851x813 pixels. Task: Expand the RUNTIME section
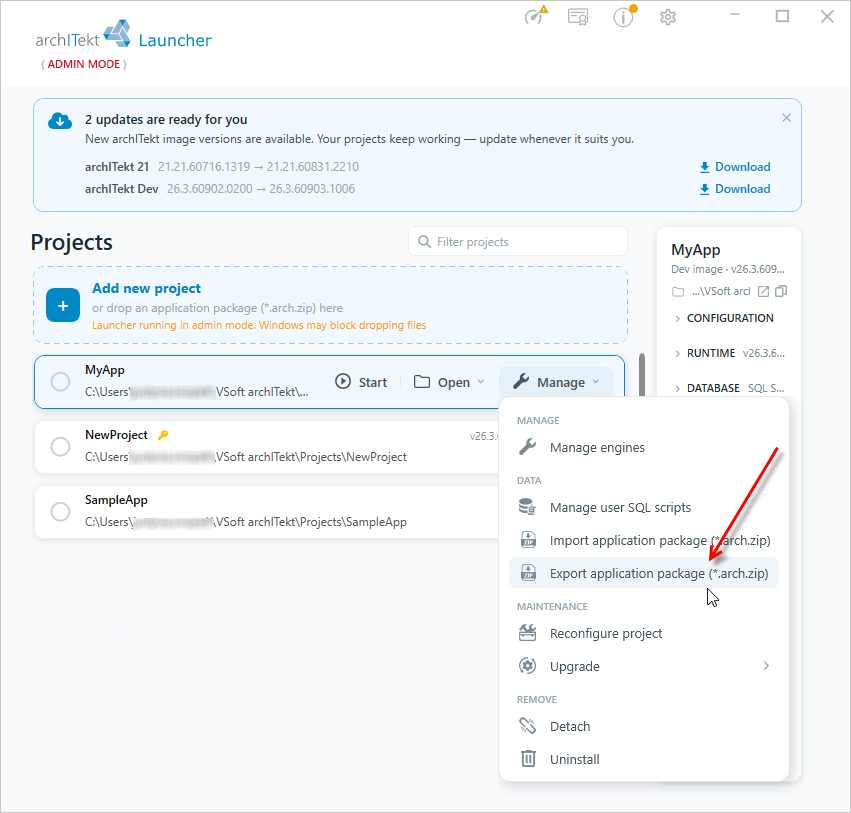[x=729, y=353]
